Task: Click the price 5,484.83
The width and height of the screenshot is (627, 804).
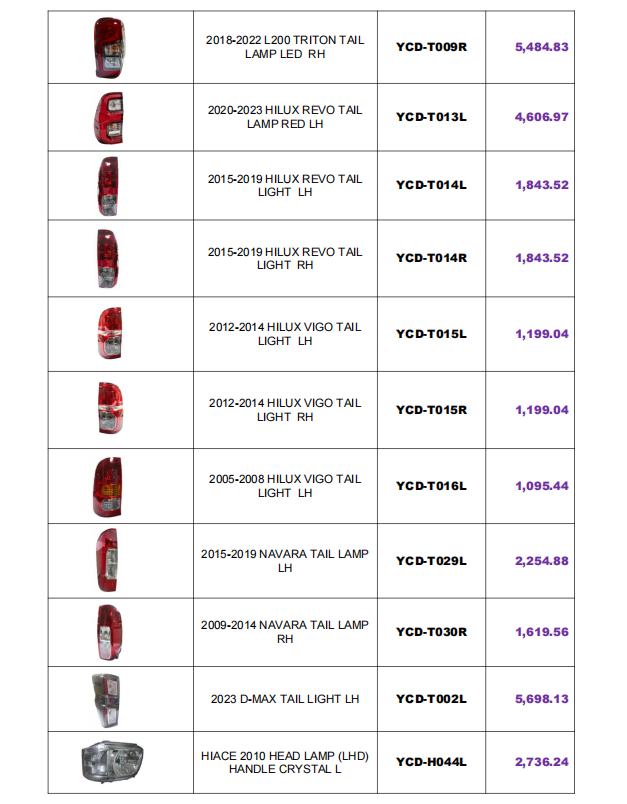Action: coord(542,47)
